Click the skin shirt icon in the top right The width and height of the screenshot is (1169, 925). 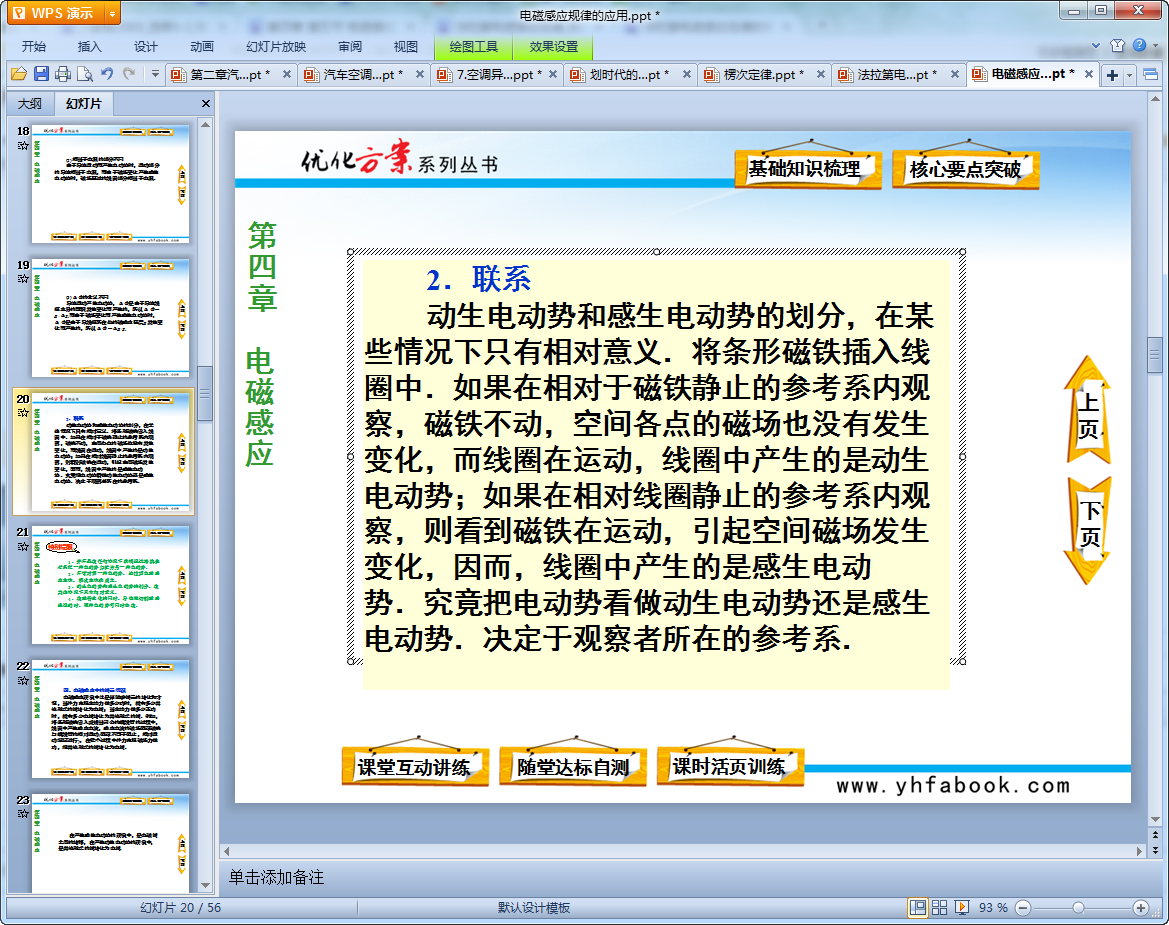coord(1117,45)
